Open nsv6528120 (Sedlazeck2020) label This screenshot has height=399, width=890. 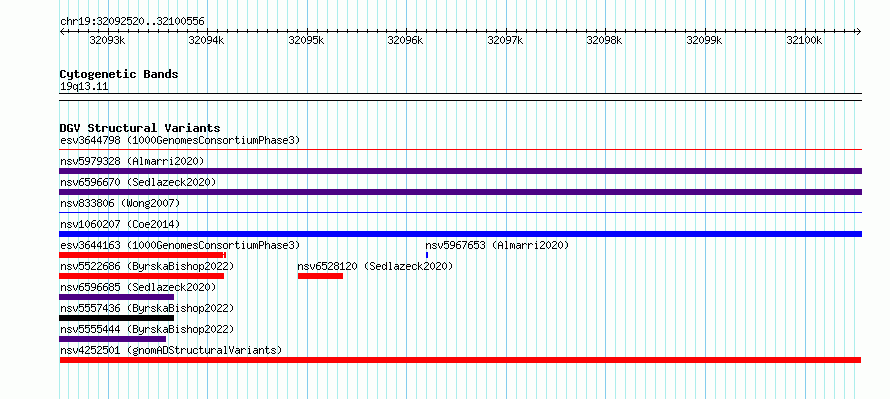376,266
